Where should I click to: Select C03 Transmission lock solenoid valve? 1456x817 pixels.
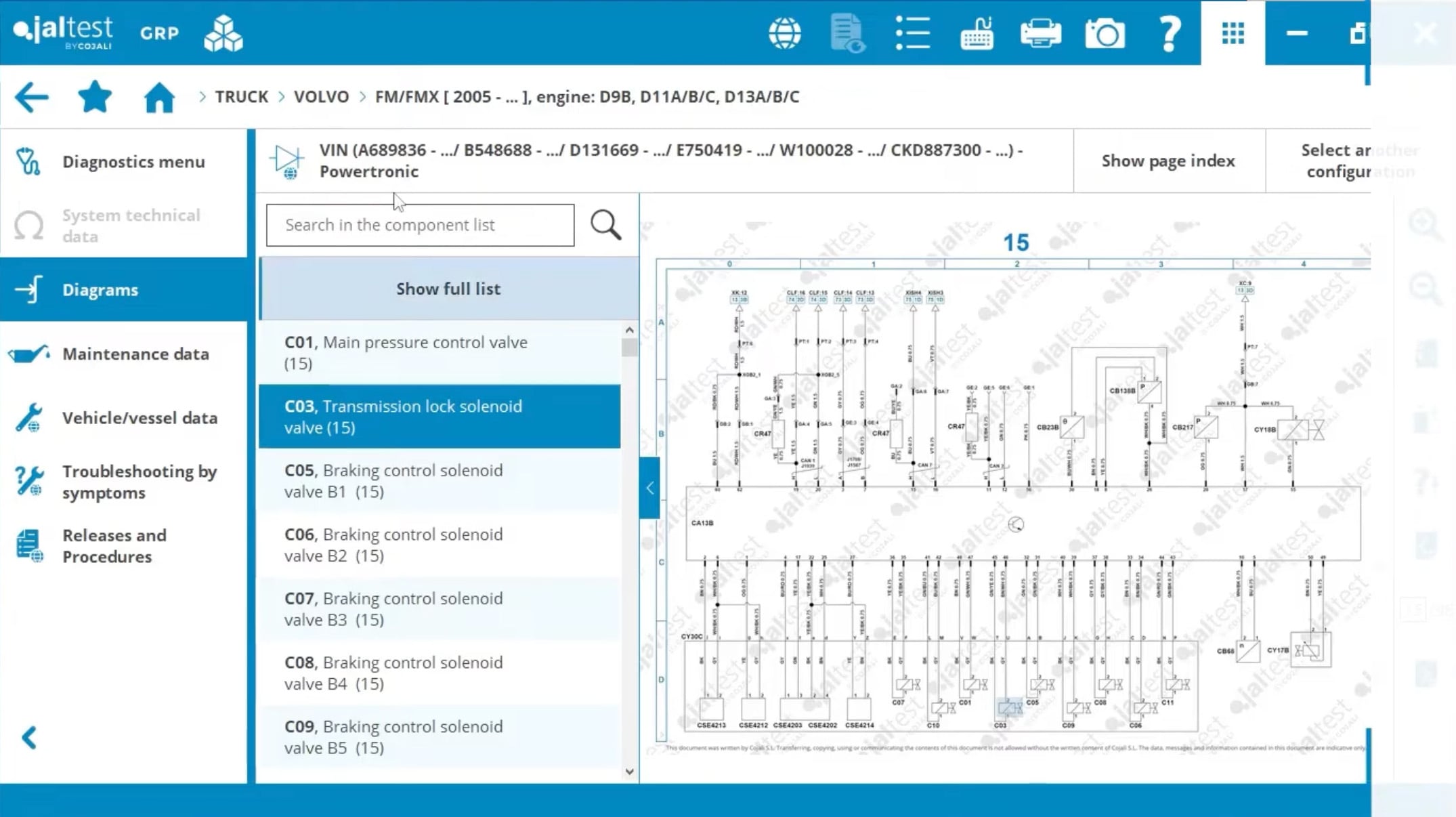(x=440, y=417)
